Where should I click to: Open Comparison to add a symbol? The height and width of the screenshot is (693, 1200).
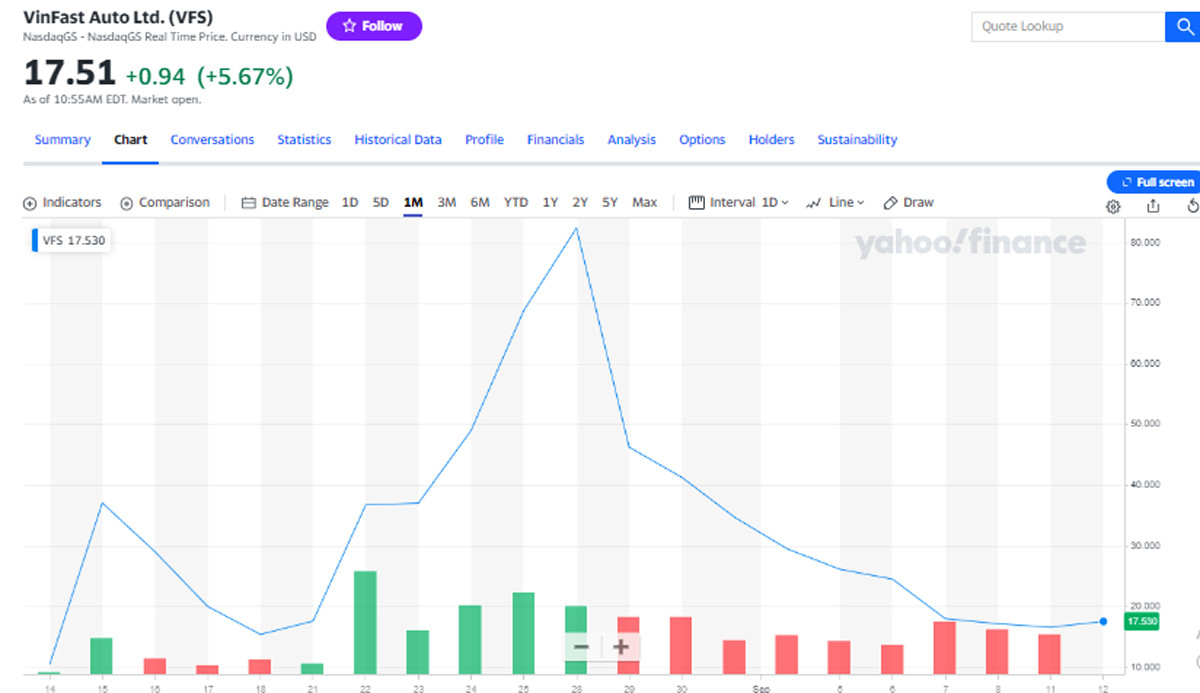tap(165, 202)
